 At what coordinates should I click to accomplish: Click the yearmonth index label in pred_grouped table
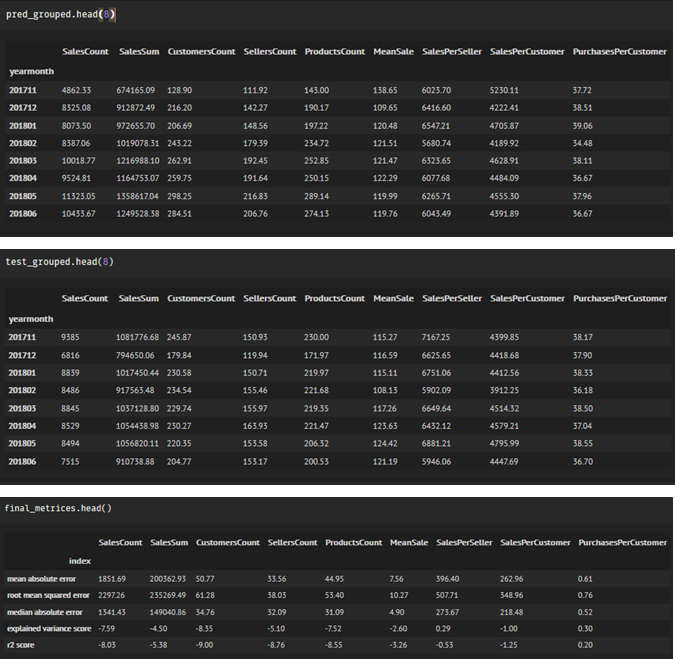(x=31, y=71)
